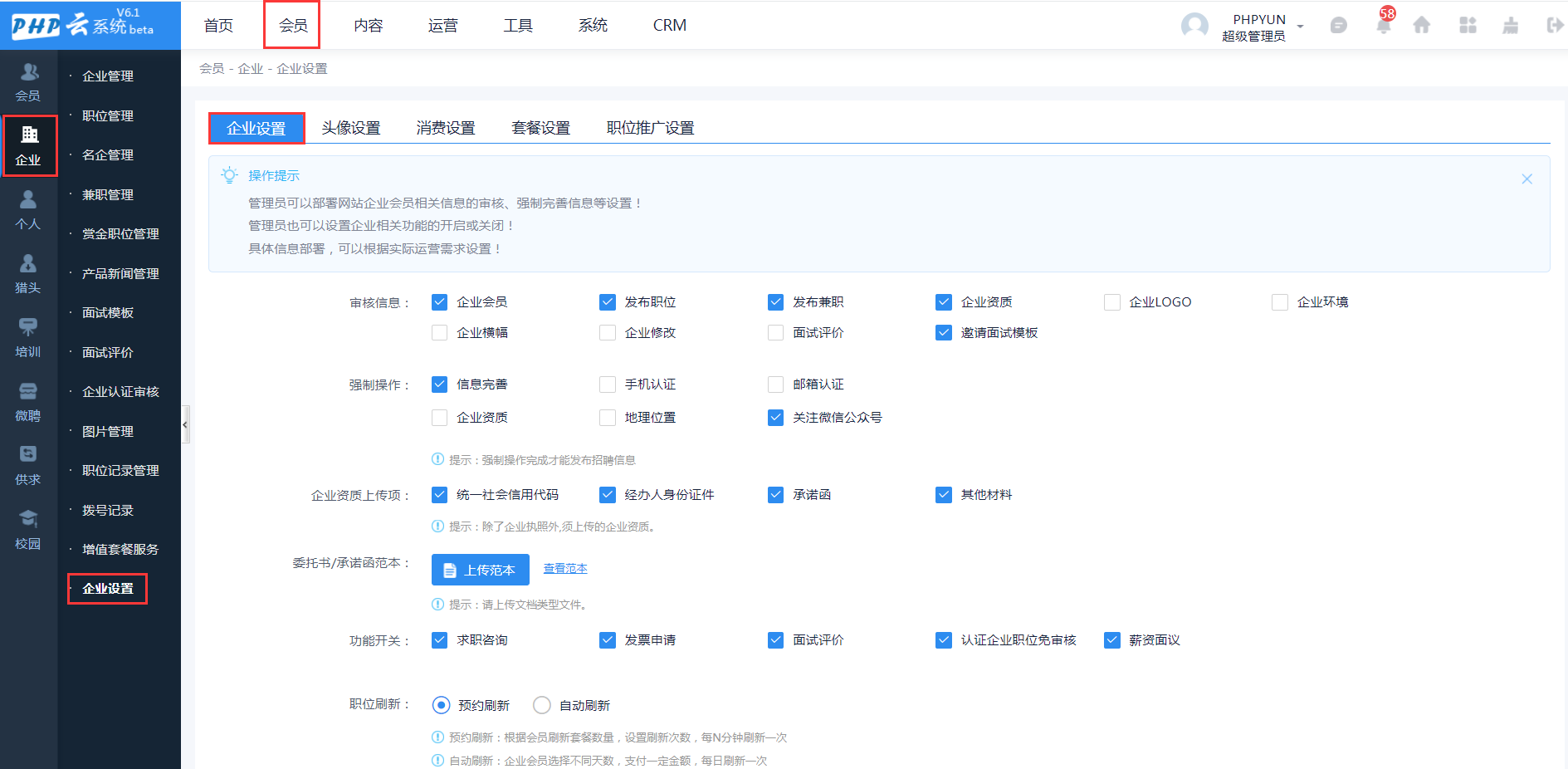Click the clear cache broom icon
1568x769 pixels.
pyautogui.click(x=1511, y=26)
